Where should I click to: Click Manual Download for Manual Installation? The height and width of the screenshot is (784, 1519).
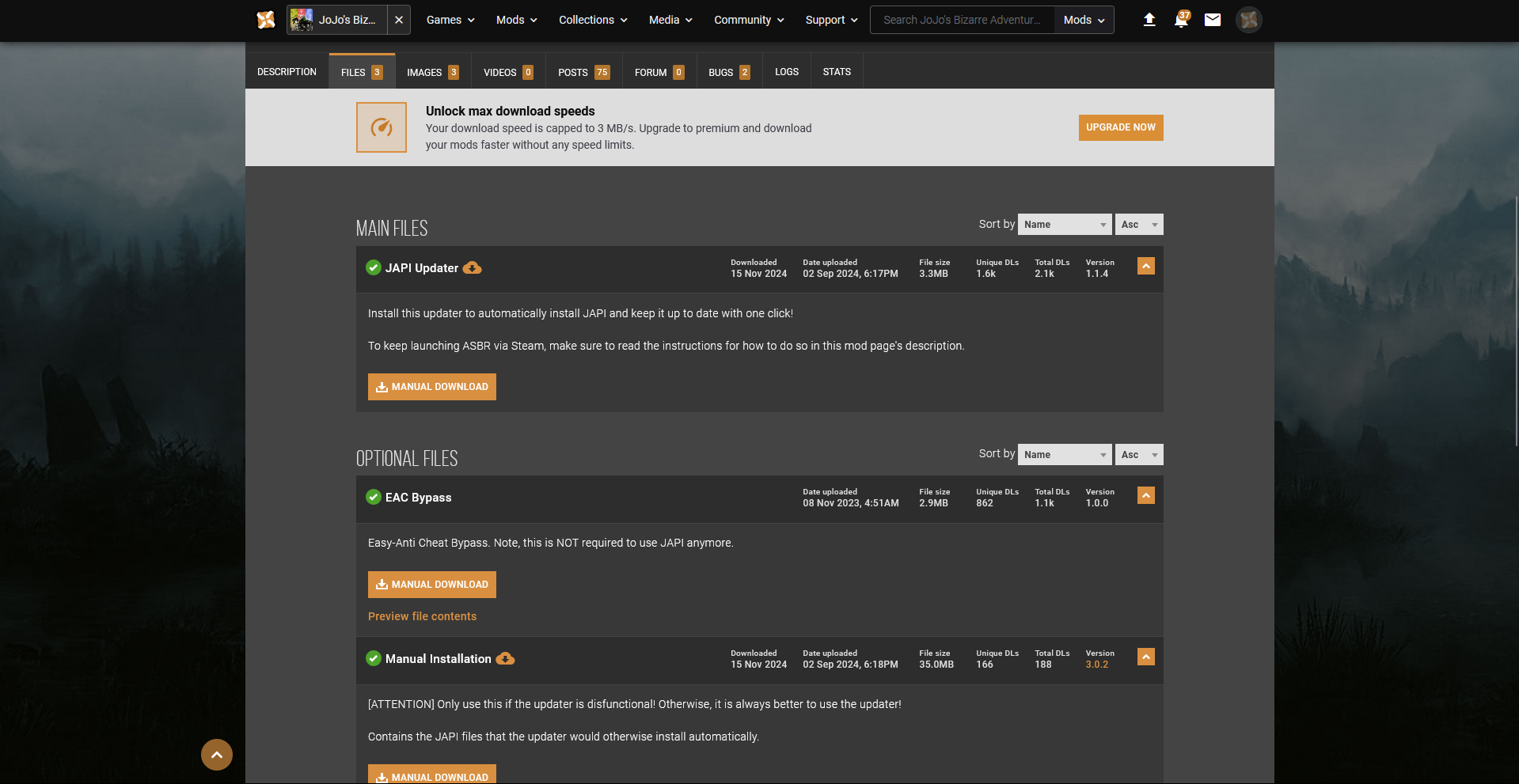coord(432,775)
